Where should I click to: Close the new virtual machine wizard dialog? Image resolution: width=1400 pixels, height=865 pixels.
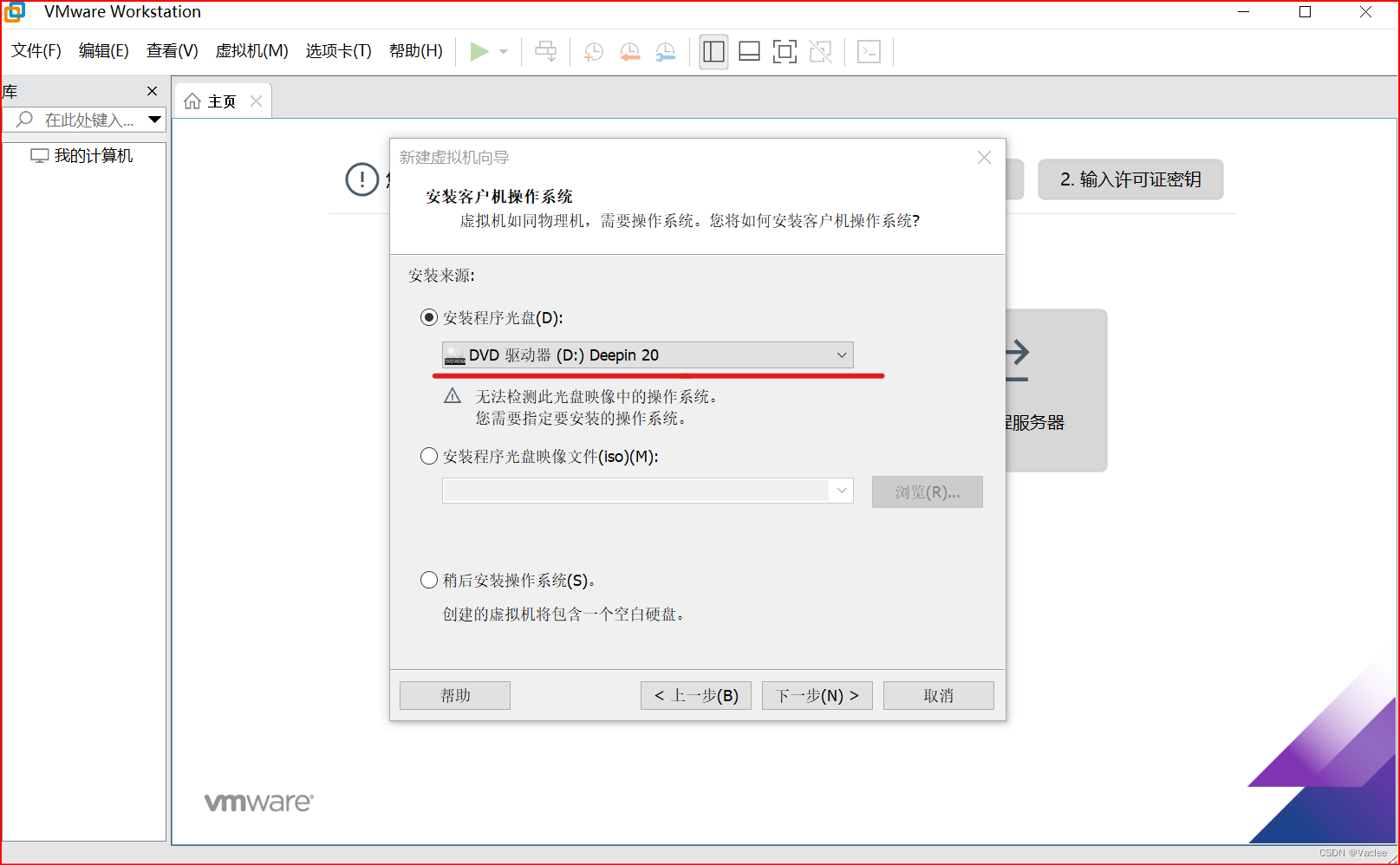click(984, 157)
